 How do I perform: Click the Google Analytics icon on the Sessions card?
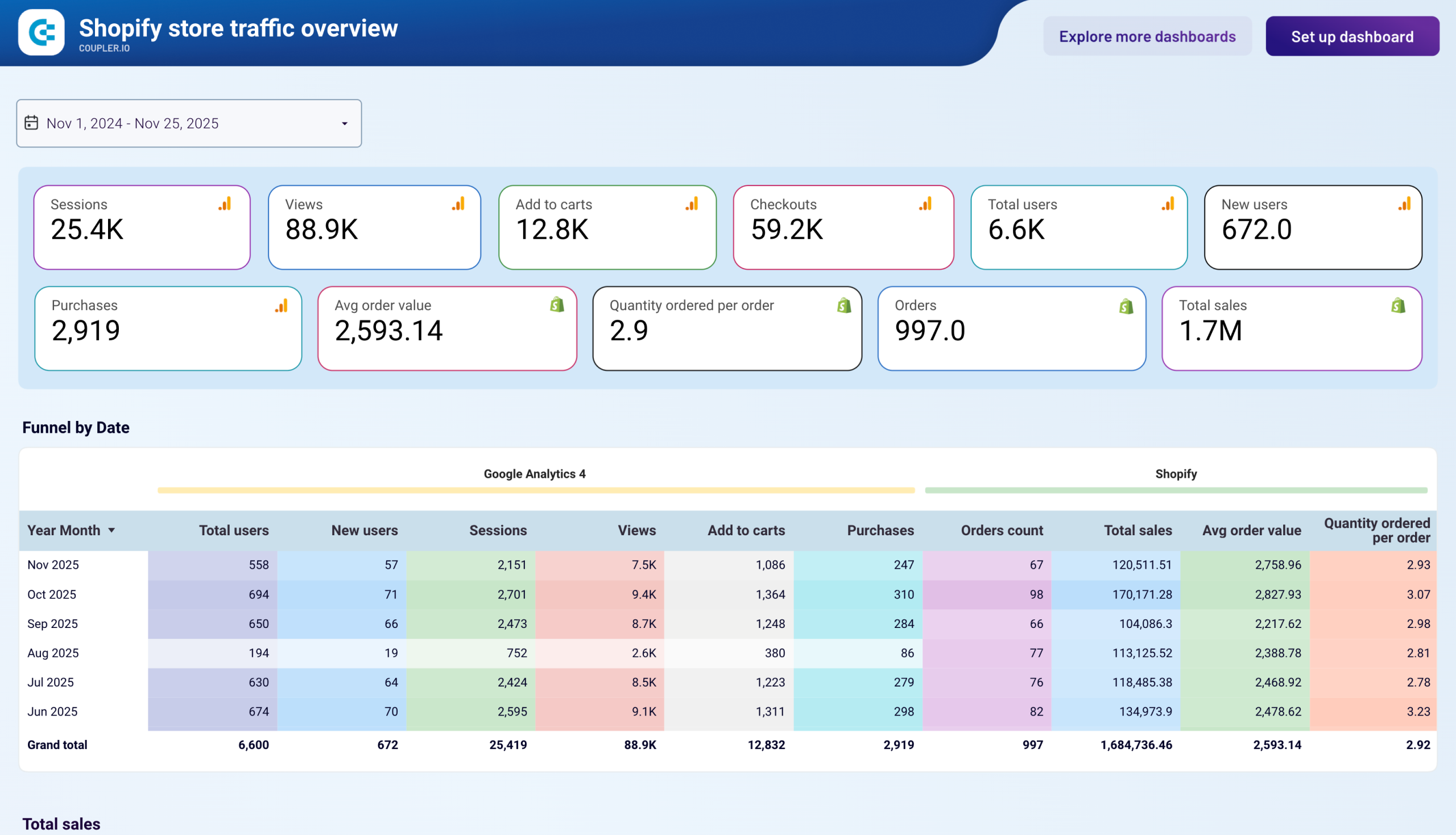(x=225, y=204)
